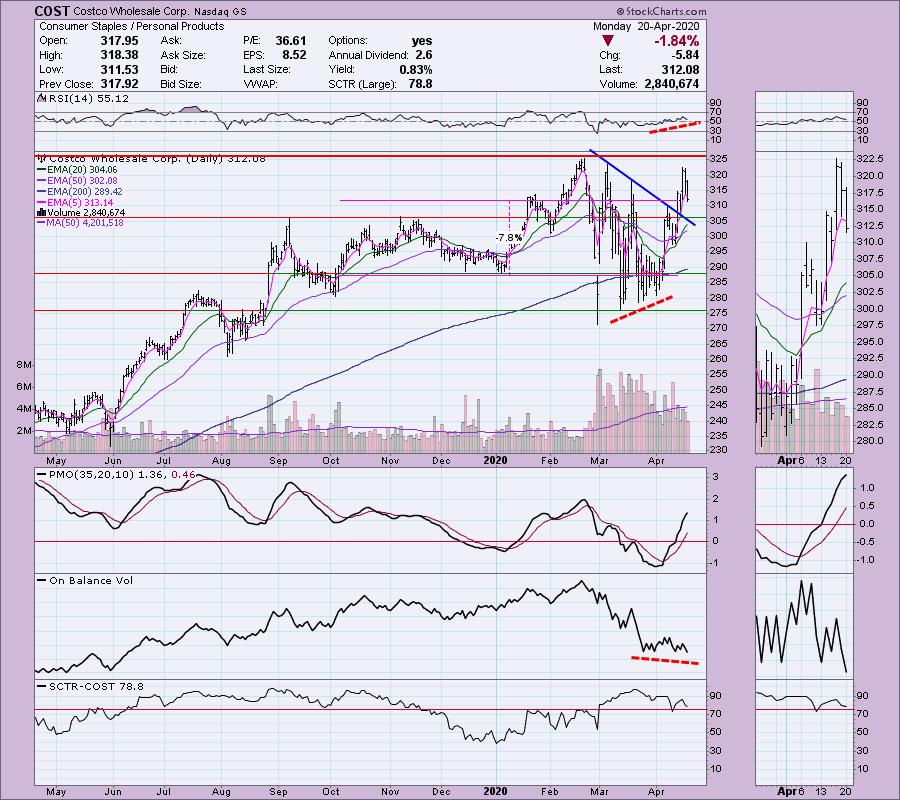
Task: Click the Annual Dividend value 2.6
Action: tap(424, 55)
